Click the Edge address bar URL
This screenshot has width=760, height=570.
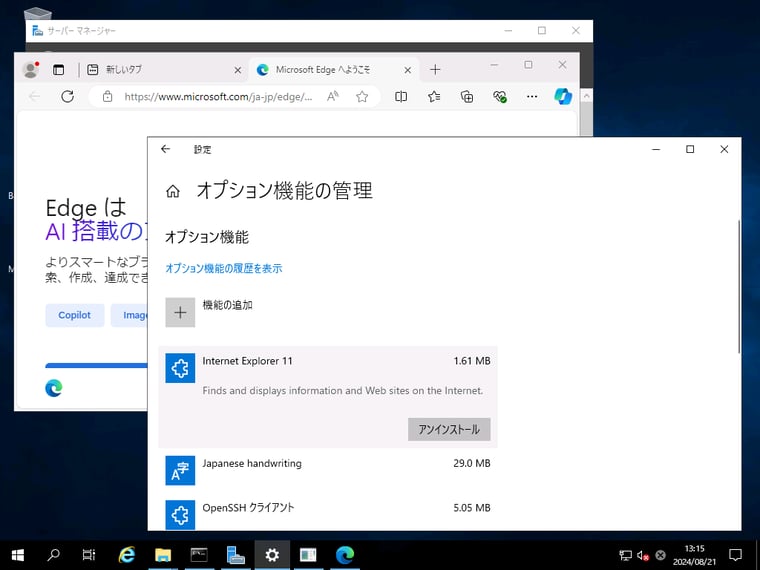(x=218, y=97)
